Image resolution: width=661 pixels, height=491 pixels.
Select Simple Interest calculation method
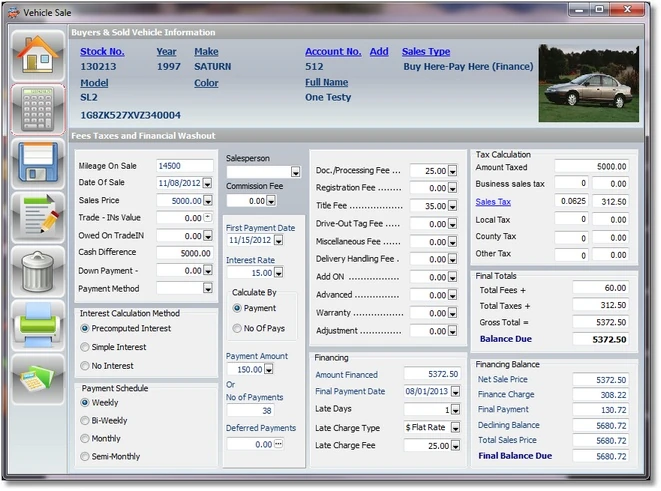pos(85,347)
